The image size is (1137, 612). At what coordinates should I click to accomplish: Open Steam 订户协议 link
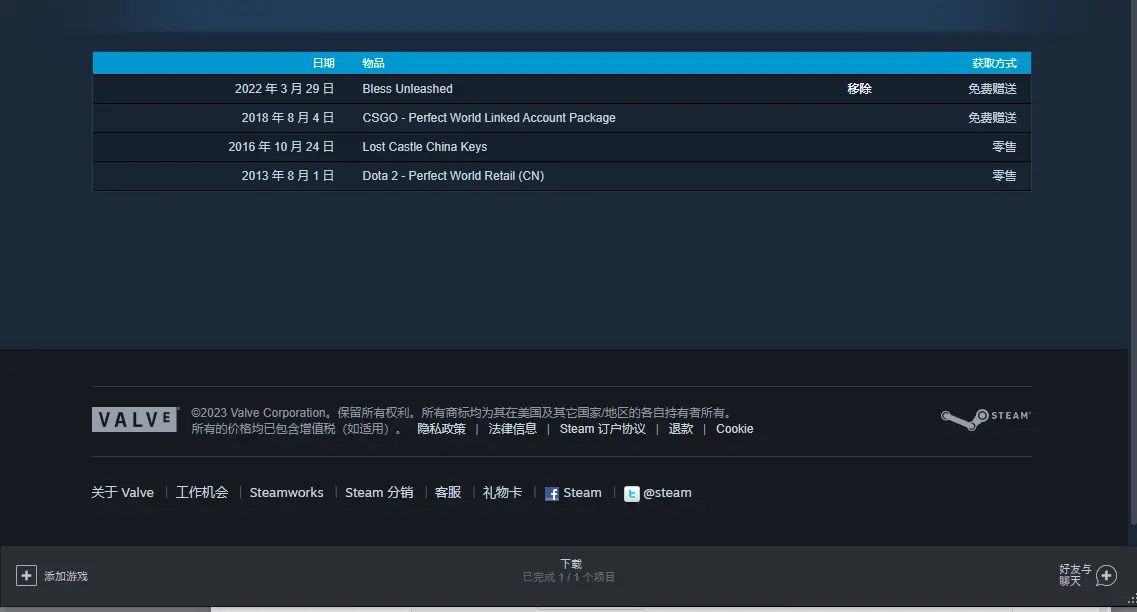click(x=603, y=429)
